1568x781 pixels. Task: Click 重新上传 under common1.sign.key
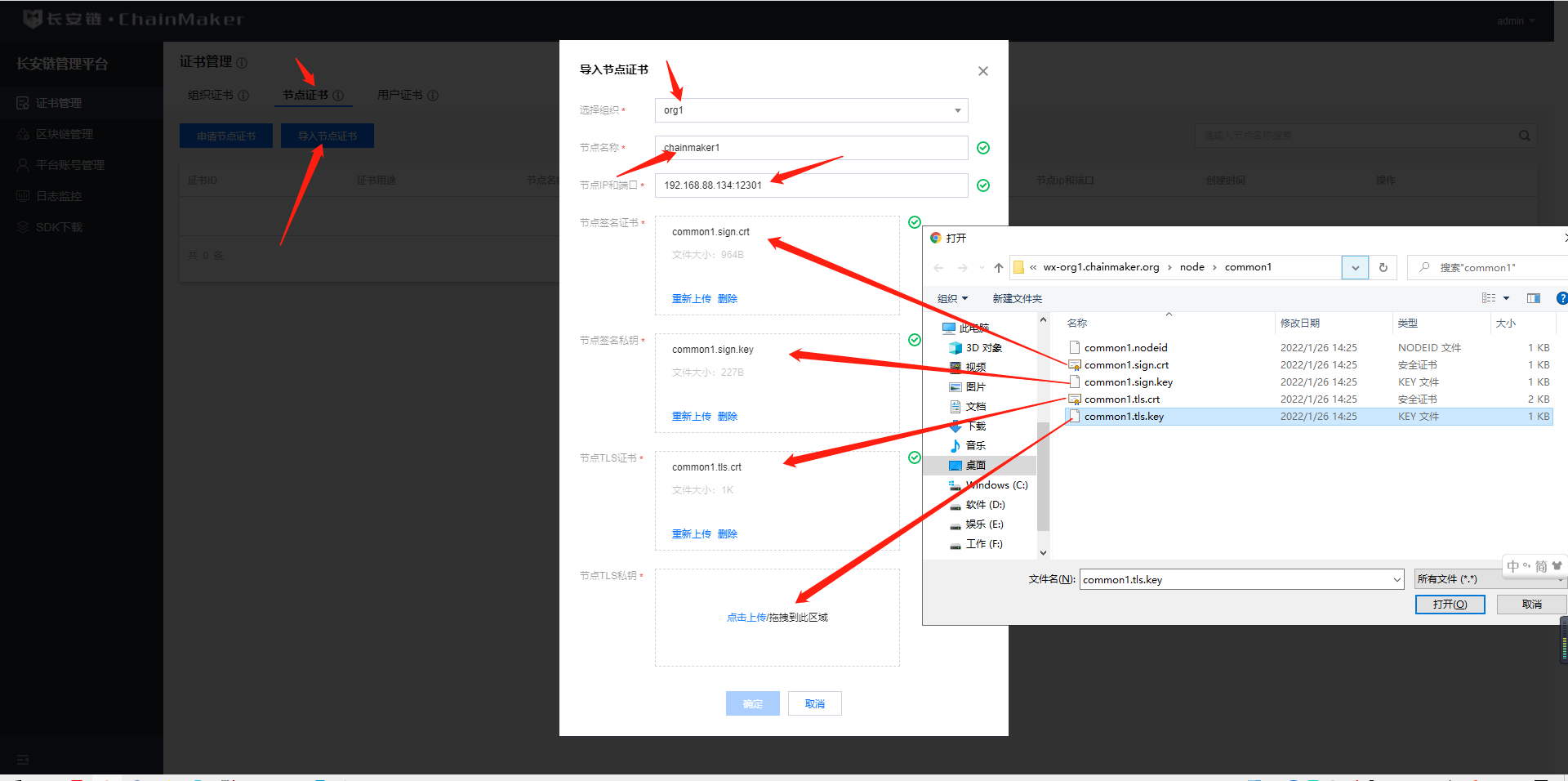pos(691,417)
